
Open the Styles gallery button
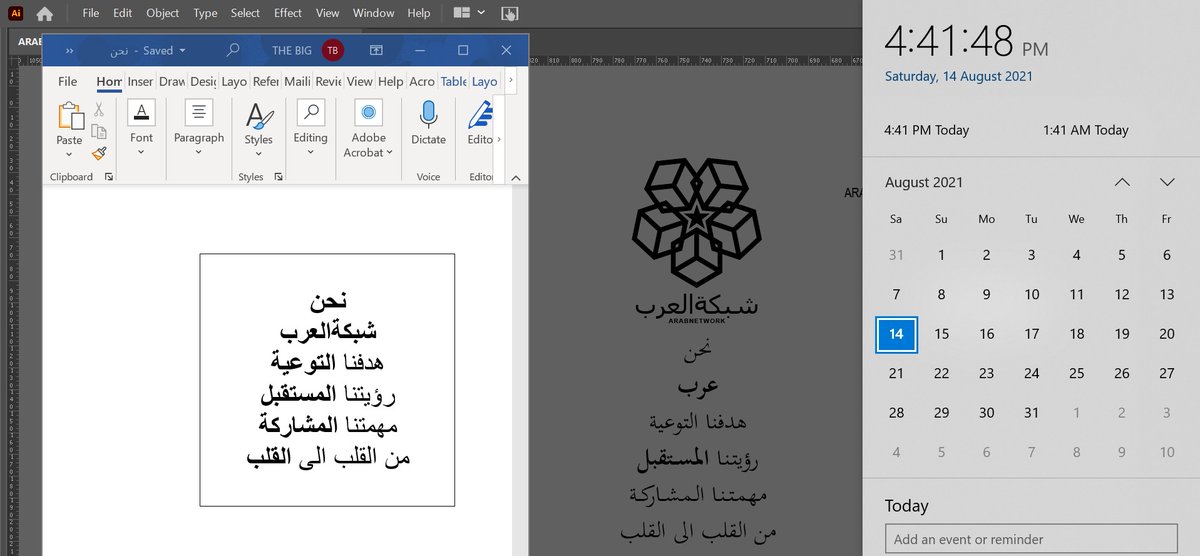[258, 128]
